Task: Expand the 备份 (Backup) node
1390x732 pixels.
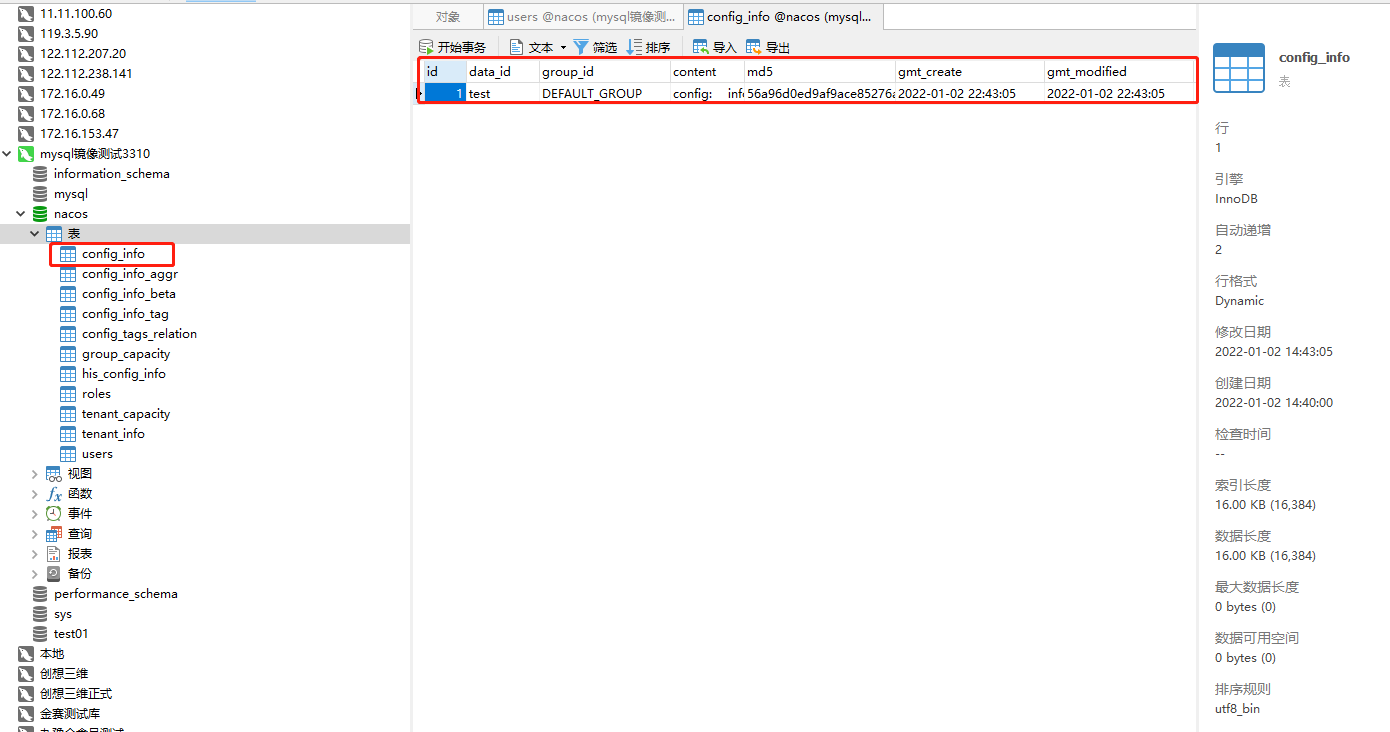Action: (x=35, y=574)
